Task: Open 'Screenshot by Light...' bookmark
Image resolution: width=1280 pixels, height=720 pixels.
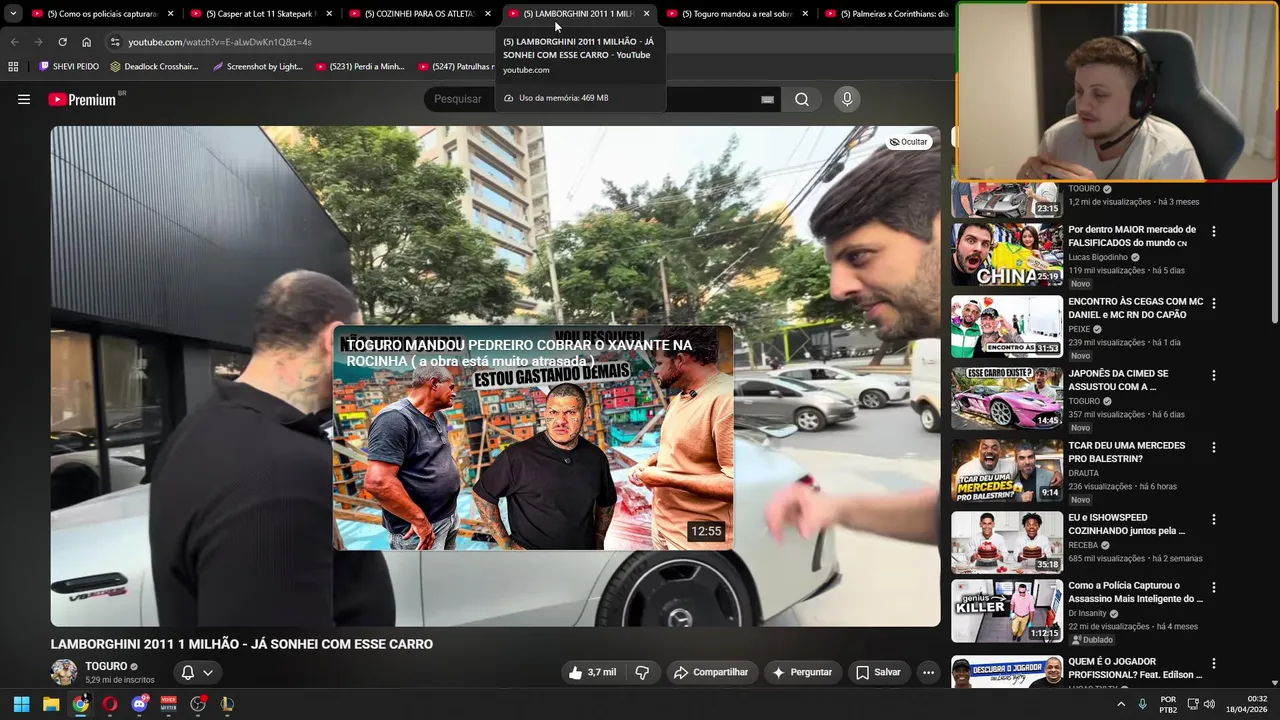Action: pyautogui.click(x=257, y=66)
